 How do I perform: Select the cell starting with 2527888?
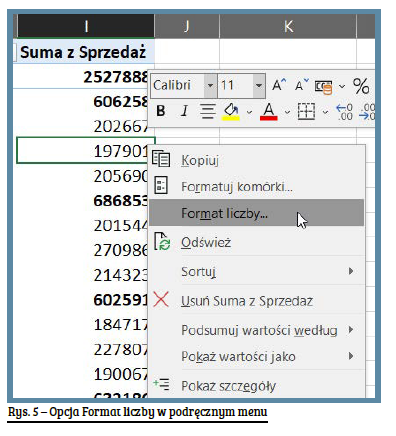(x=81, y=77)
